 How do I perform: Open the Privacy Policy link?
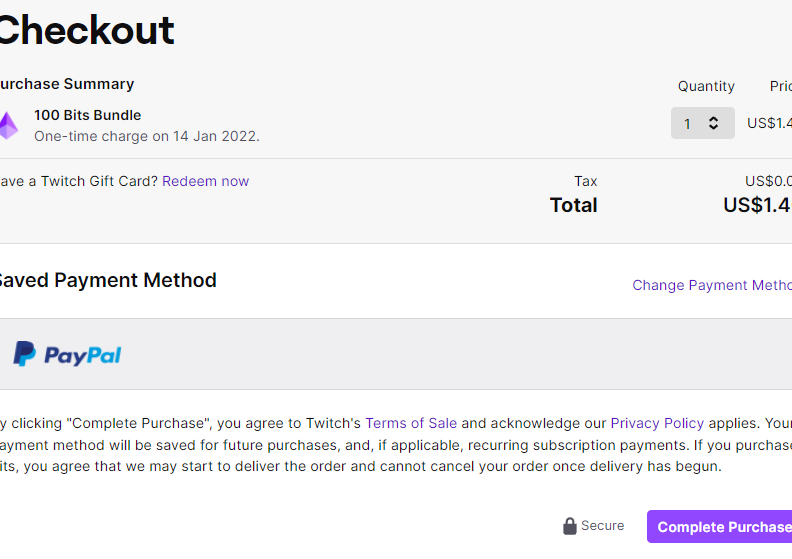pos(657,423)
